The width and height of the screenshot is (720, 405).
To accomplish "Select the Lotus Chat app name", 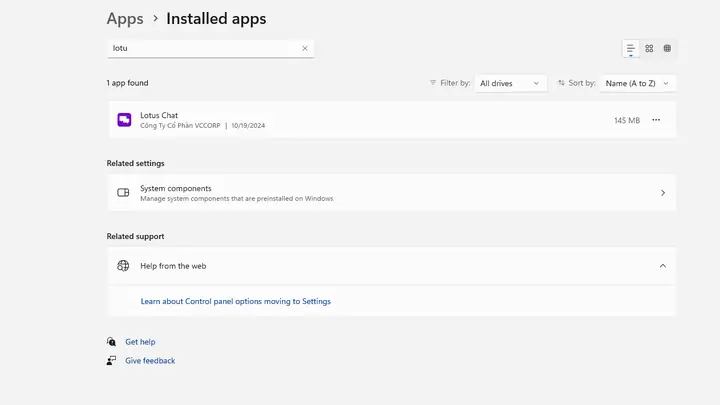I will coord(159,115).
